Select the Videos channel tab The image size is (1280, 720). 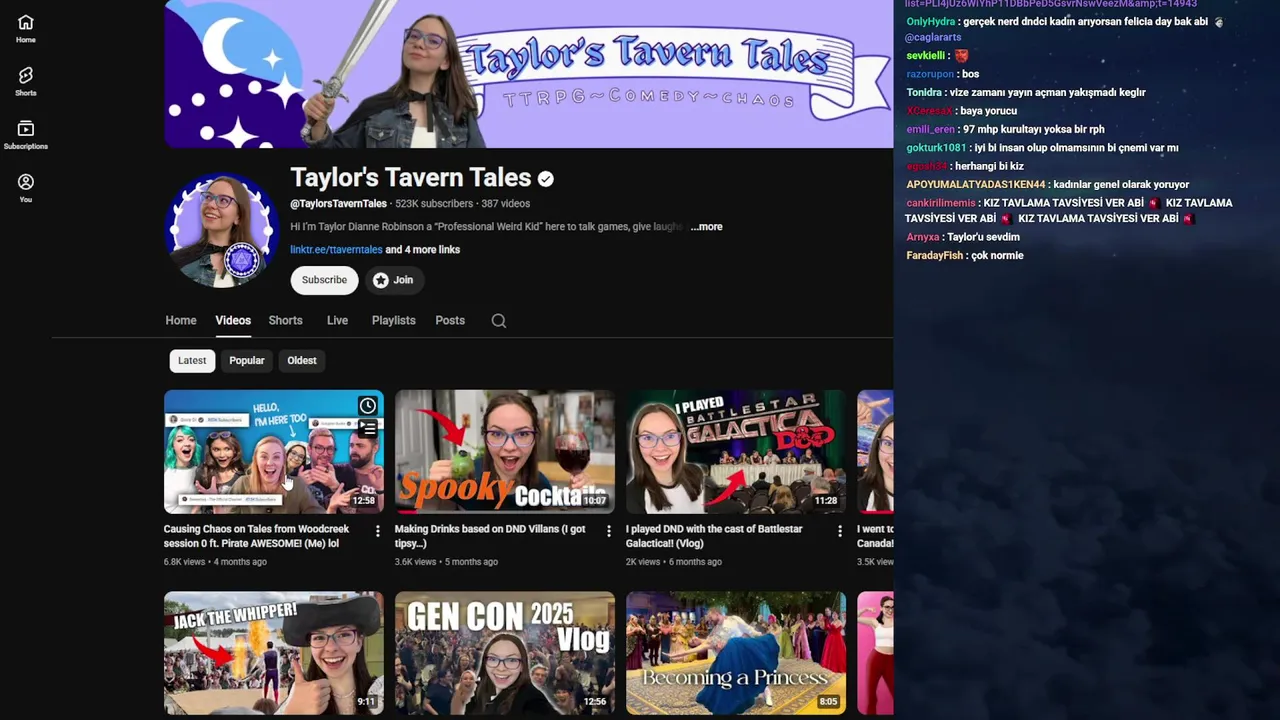coord(233,320)
